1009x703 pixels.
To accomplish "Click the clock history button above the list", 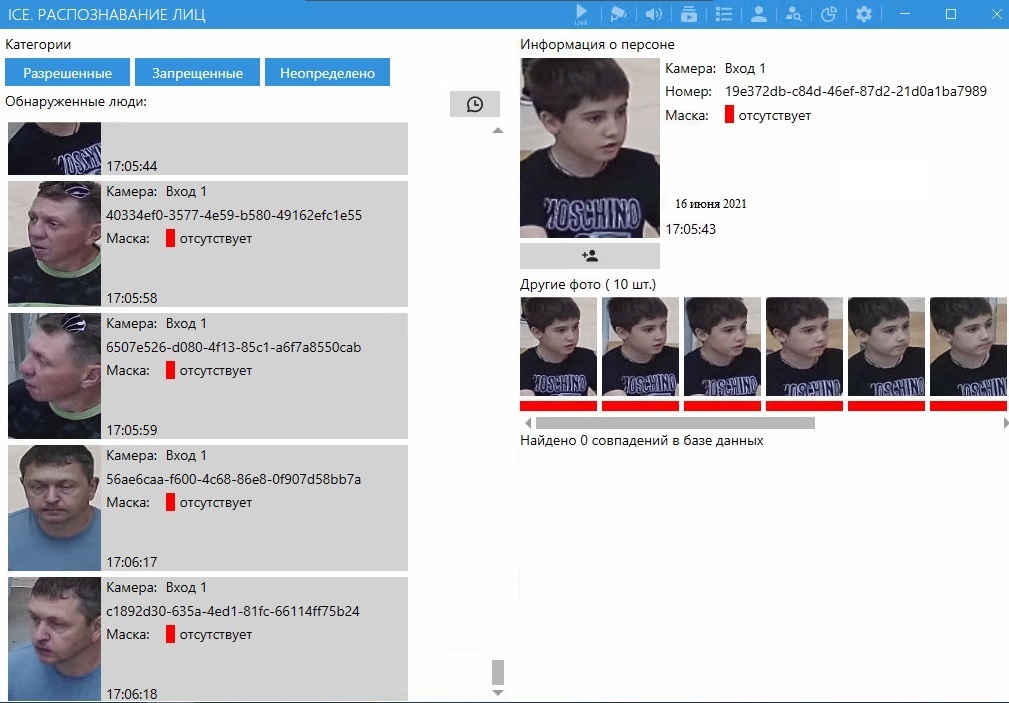I will [x=475, y=104].
